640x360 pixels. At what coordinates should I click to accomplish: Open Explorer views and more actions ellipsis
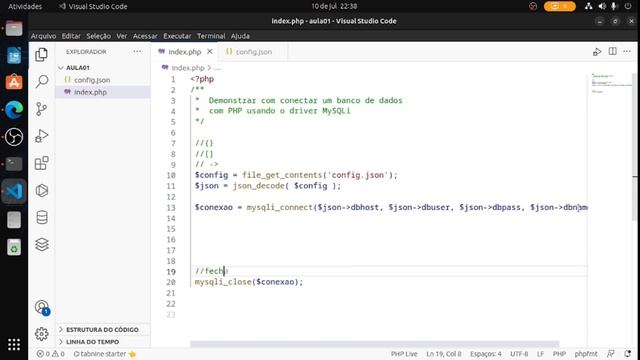click(137, 51)
